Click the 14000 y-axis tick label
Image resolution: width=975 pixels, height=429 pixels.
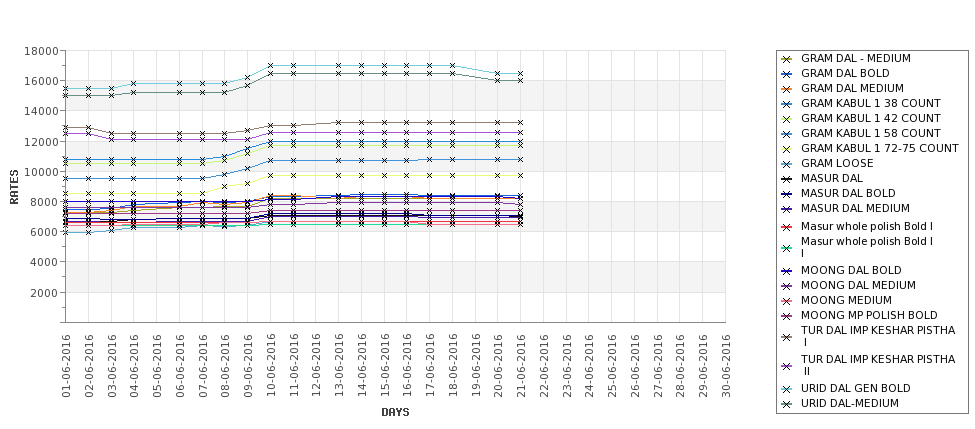tap(41, 111)
